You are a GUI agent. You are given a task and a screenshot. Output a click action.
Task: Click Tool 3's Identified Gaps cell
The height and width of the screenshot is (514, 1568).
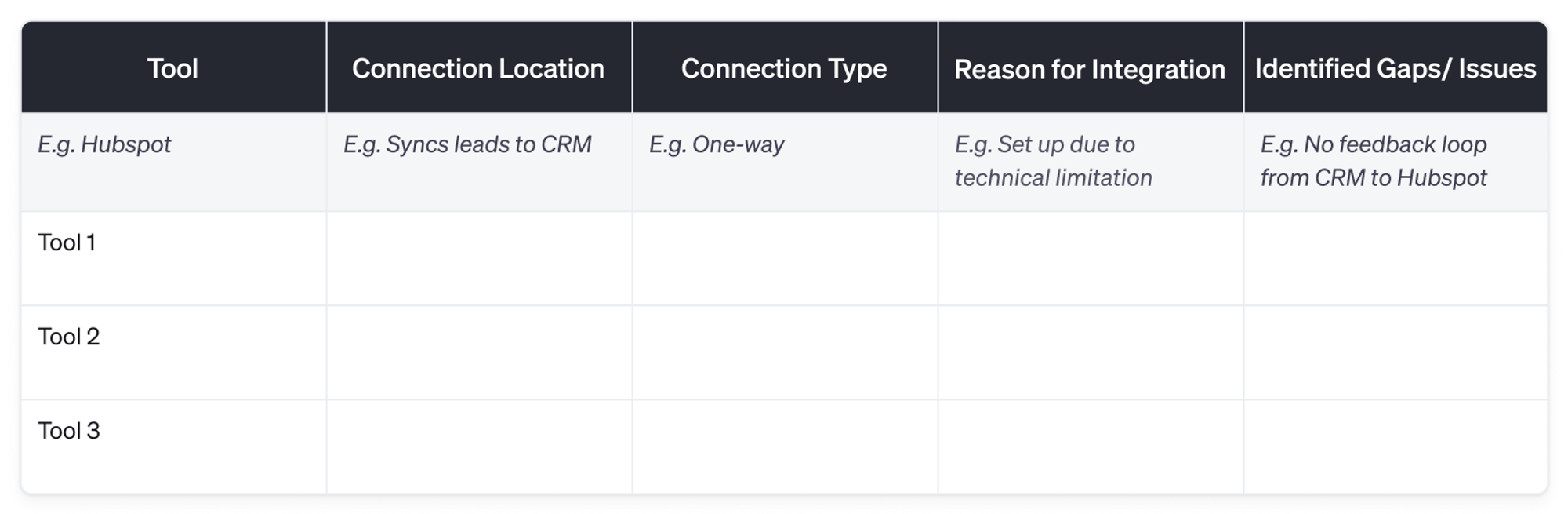[1396, 447]
